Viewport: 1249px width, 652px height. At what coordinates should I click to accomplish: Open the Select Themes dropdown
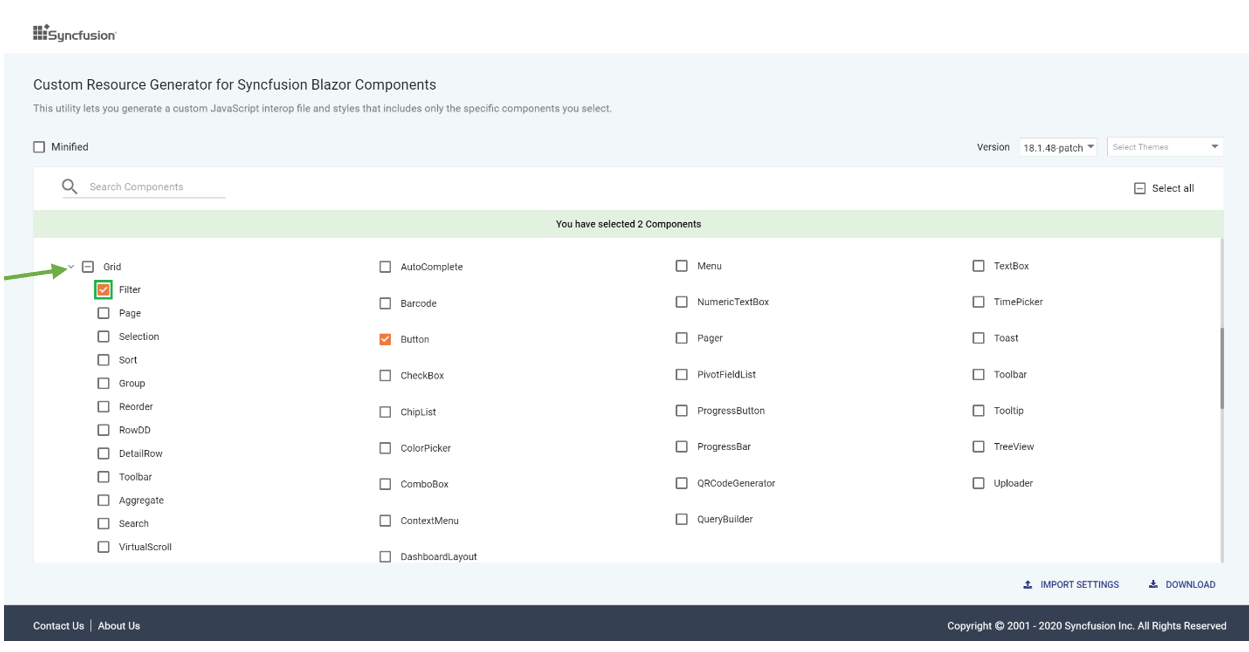[1165, 147]
